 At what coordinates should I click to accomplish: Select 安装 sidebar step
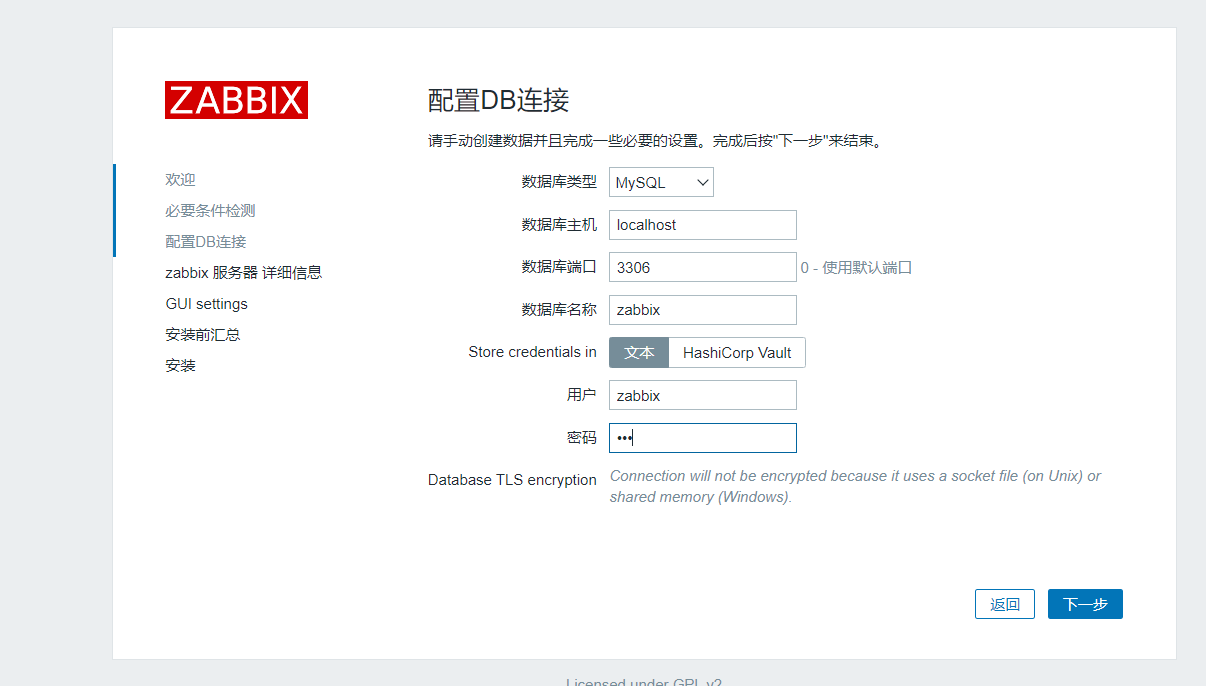180,366
